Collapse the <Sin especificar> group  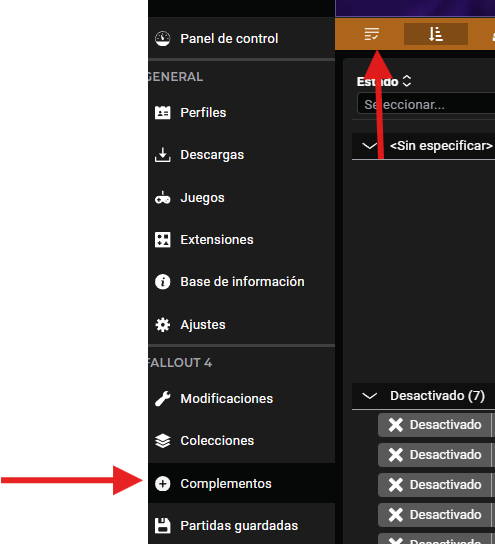pyautogui.click(x=369, y=146)
